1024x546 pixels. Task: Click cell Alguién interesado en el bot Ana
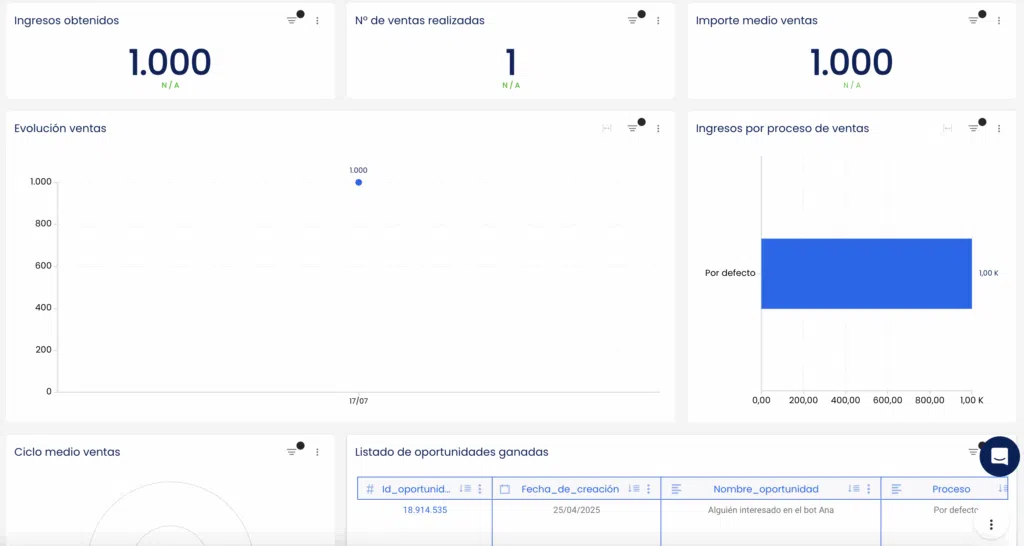click(x=771, y=510)
